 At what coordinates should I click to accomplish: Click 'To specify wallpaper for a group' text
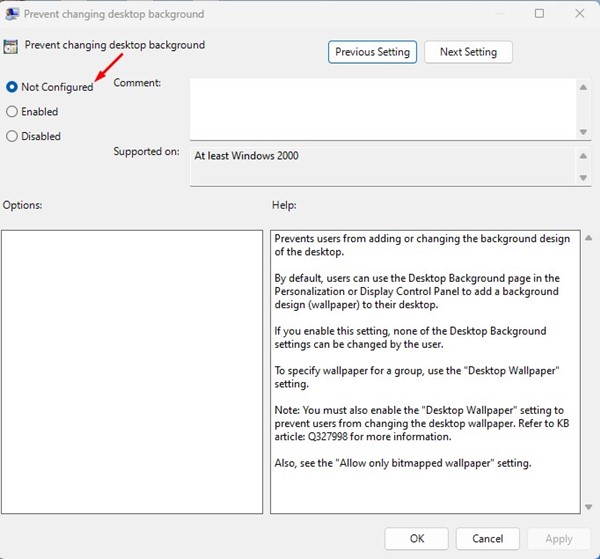417,377
